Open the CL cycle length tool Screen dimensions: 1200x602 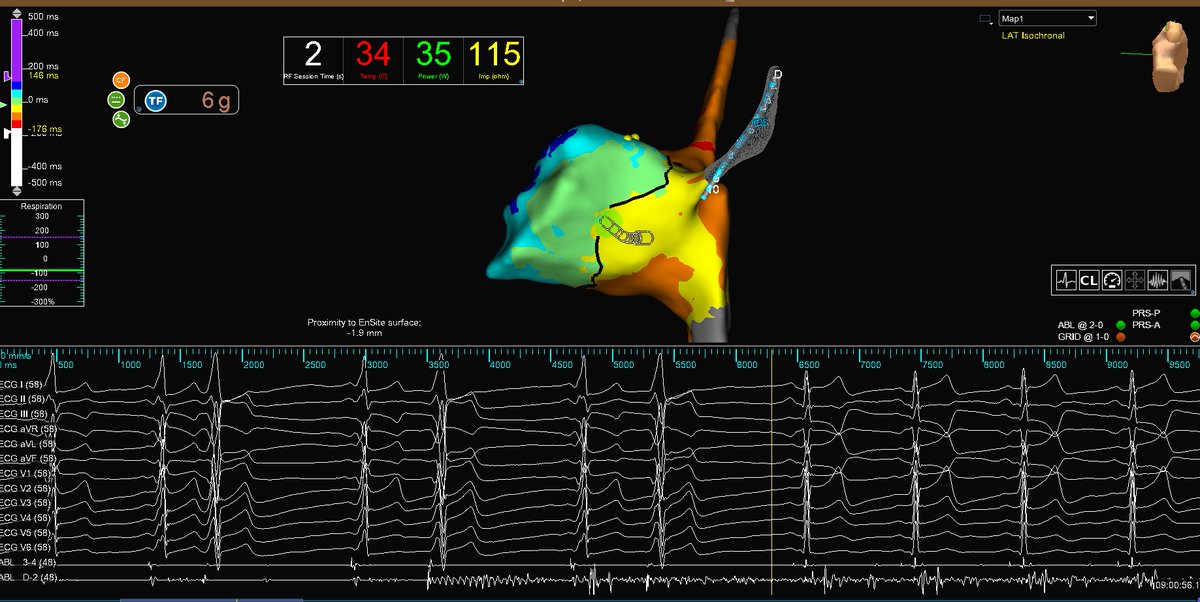(x=1089, y=280)
